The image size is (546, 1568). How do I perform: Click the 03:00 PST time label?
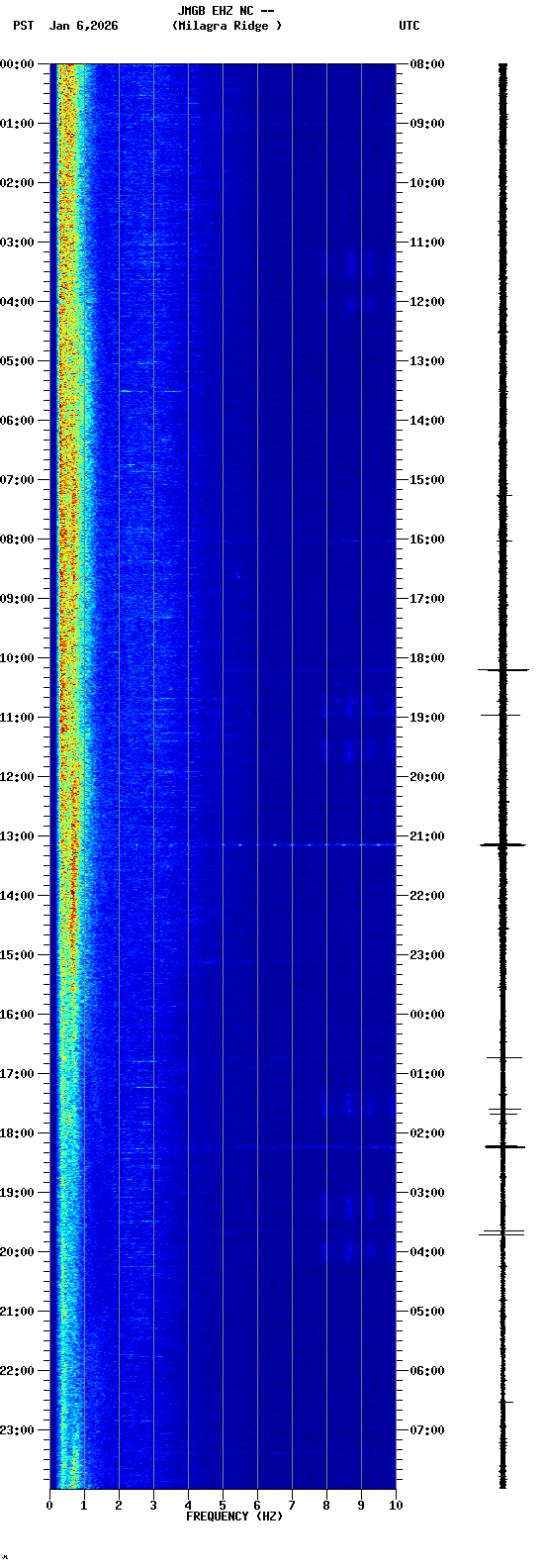pyautogui.click(x=17, y=243)
